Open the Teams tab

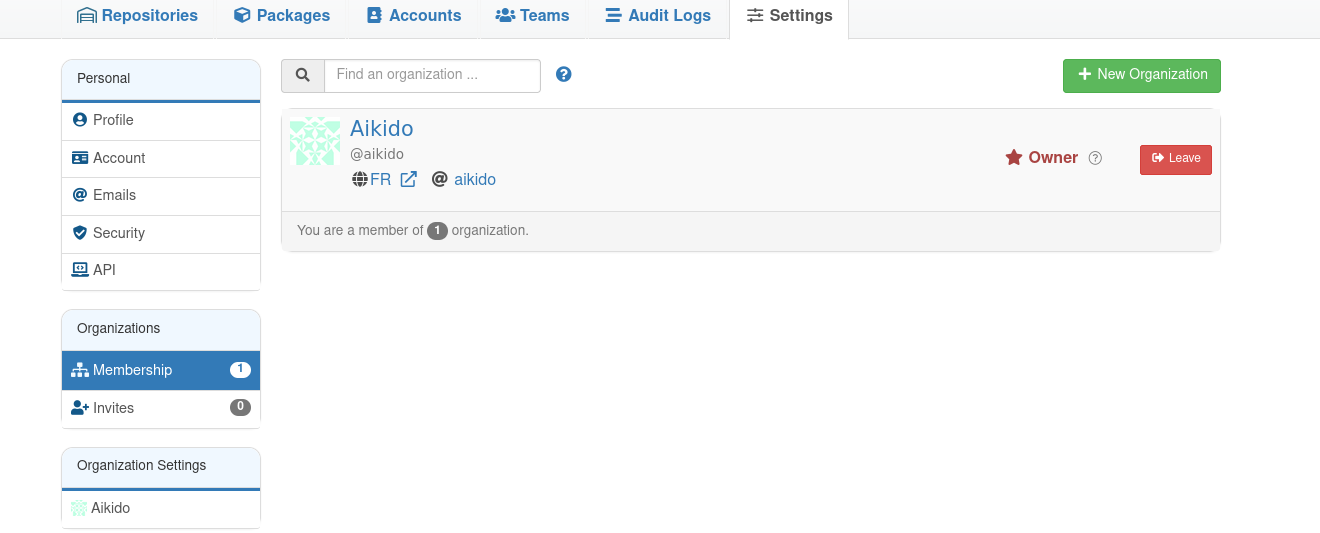pyautogui.click(x=532, y=16)
